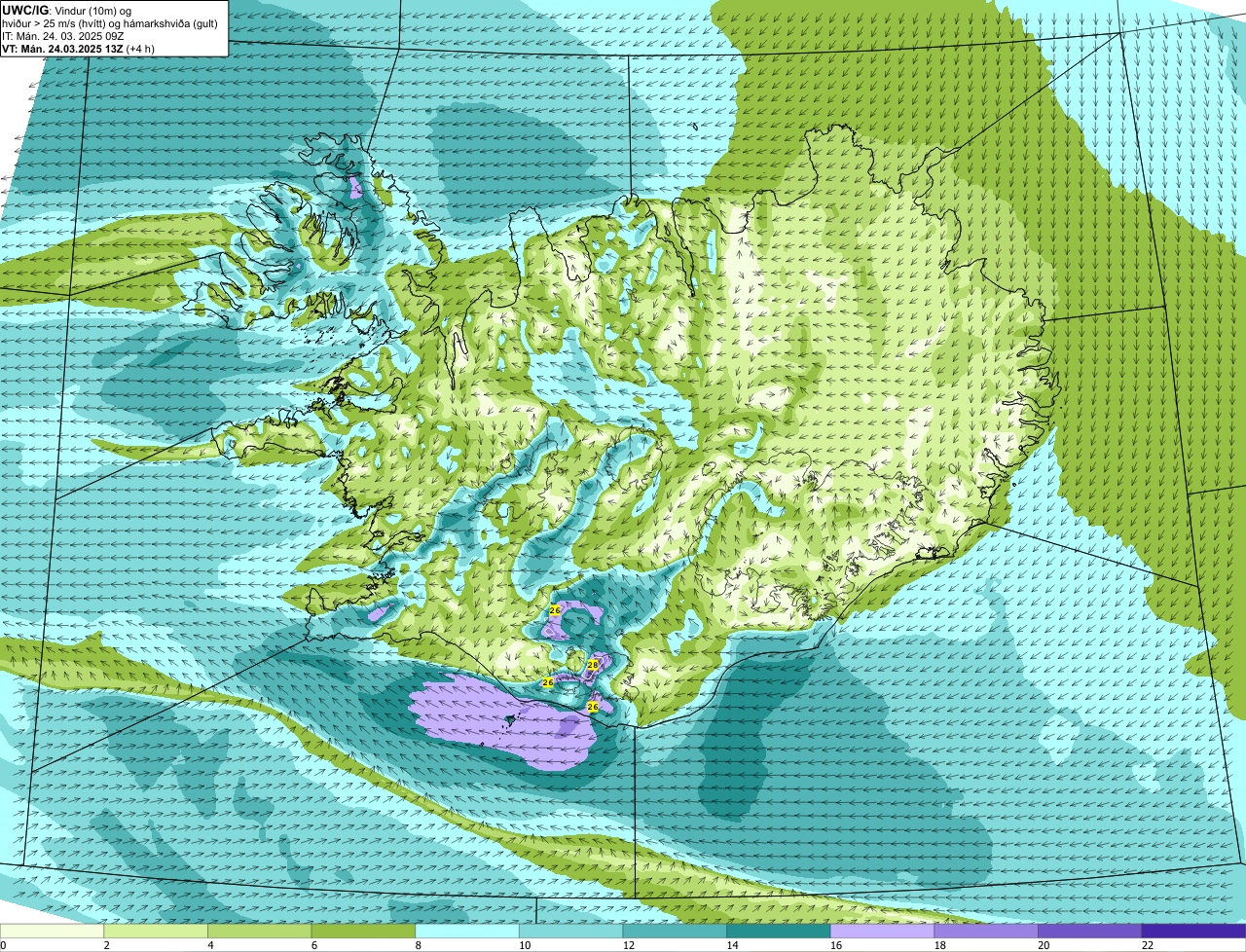1246x952 pixels.
Task: Click the yellow gust label "28"
Action: click(x=592, y=664)
